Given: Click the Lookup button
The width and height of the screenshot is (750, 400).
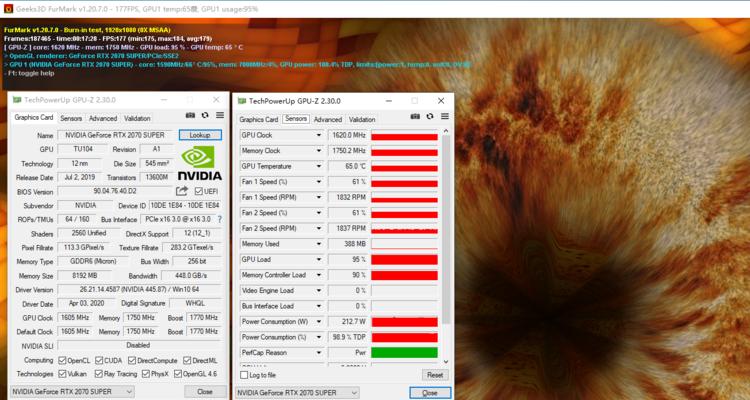Looking at the screenshot, I should click(200, 135).
